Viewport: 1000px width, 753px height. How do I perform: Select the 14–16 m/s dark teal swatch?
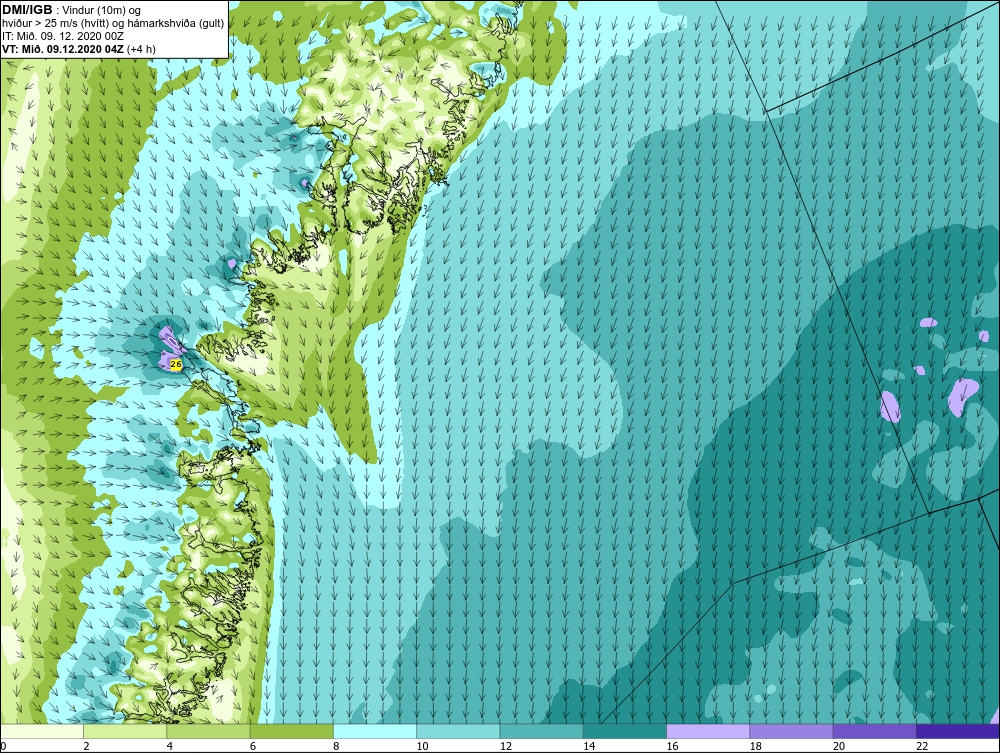point(624,731)
